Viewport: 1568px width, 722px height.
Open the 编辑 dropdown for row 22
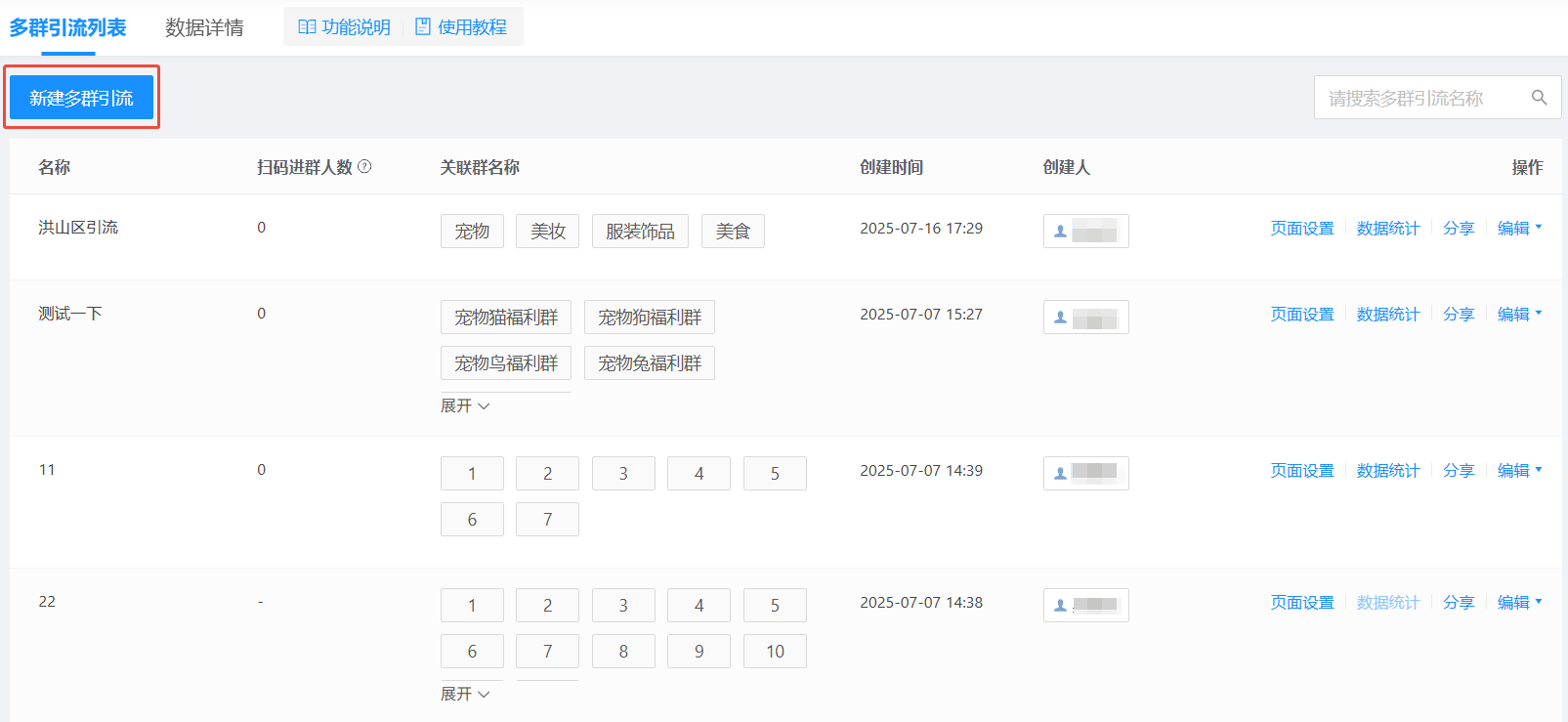pyautogui.click(x=1519, y=602)
